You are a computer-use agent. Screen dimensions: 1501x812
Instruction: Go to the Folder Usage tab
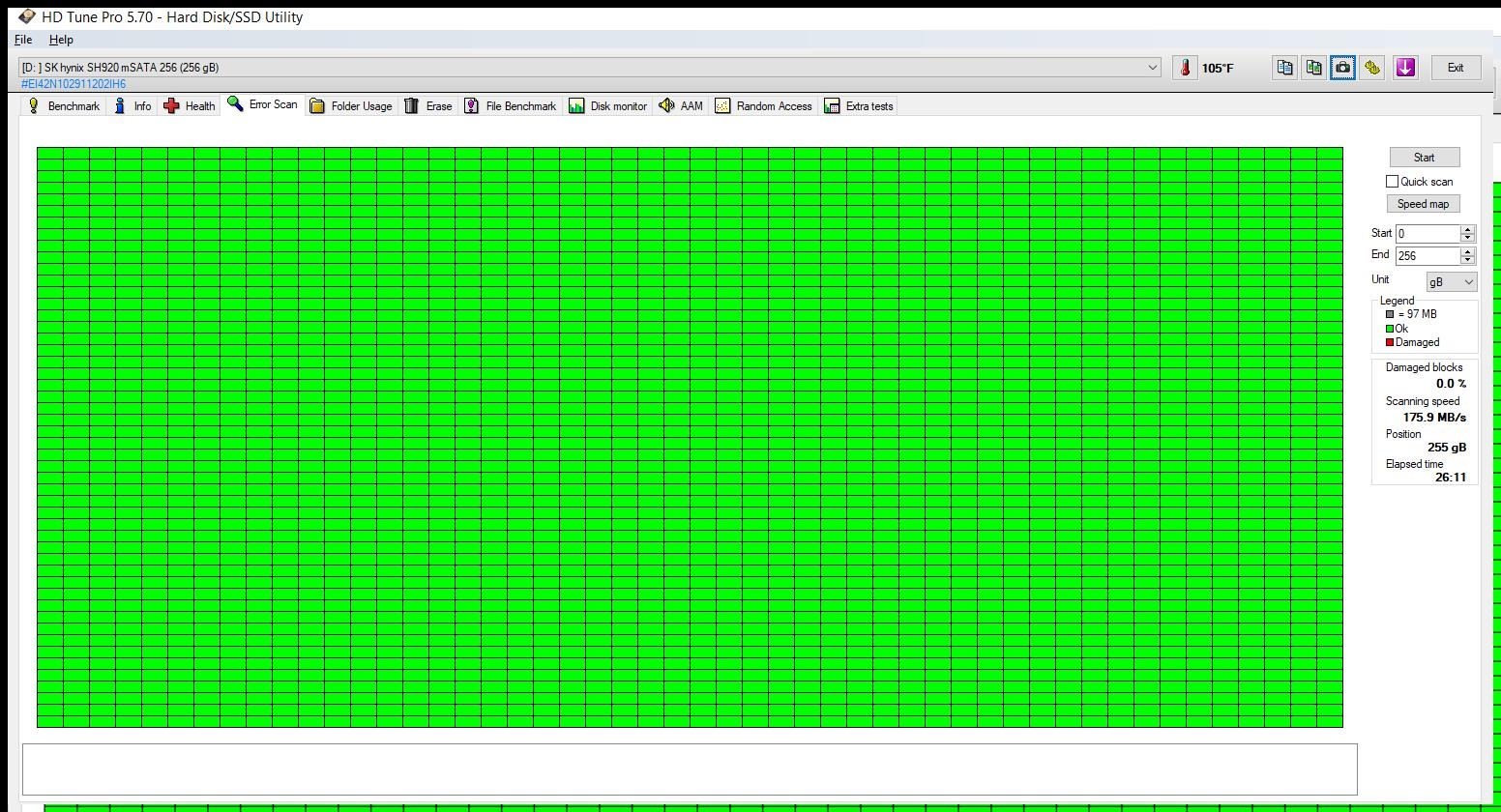[x=351, y=106]
